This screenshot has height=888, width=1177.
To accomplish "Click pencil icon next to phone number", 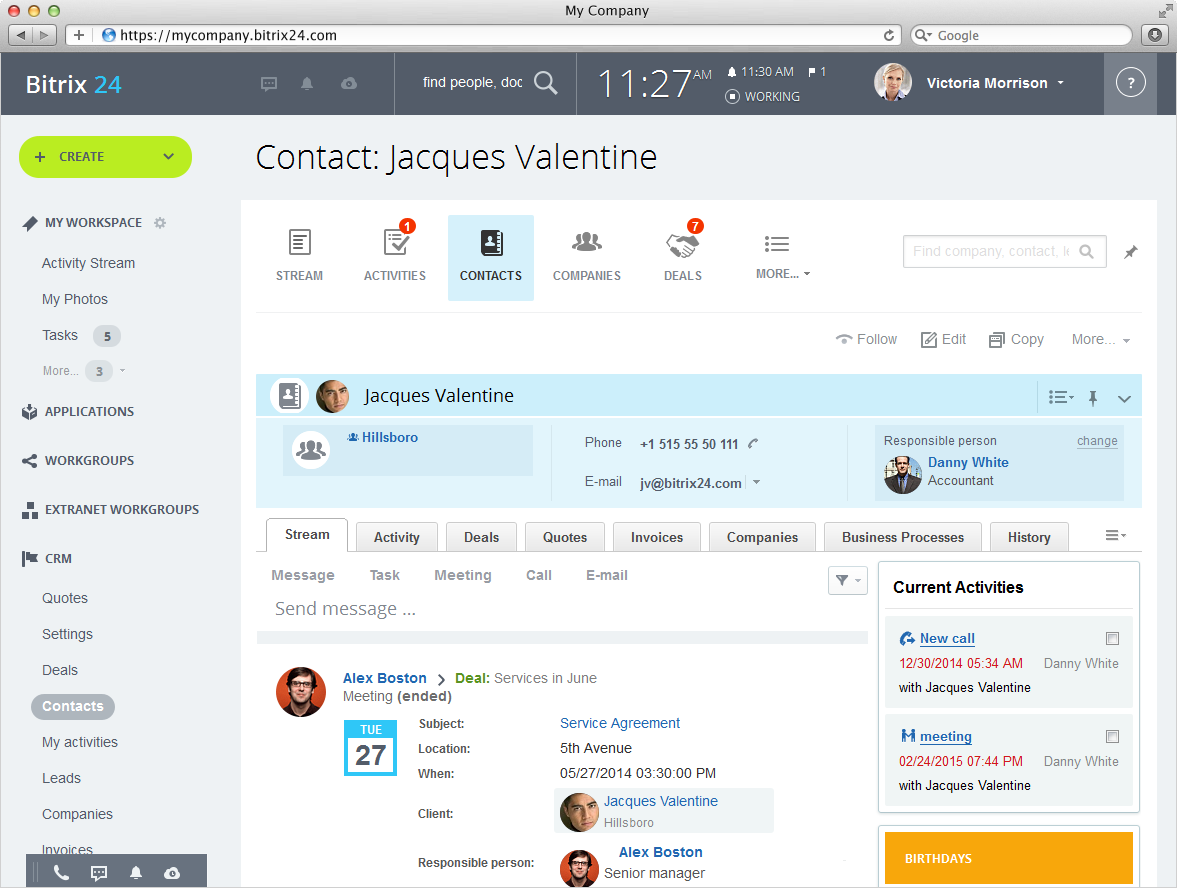I will click(753, 444).
